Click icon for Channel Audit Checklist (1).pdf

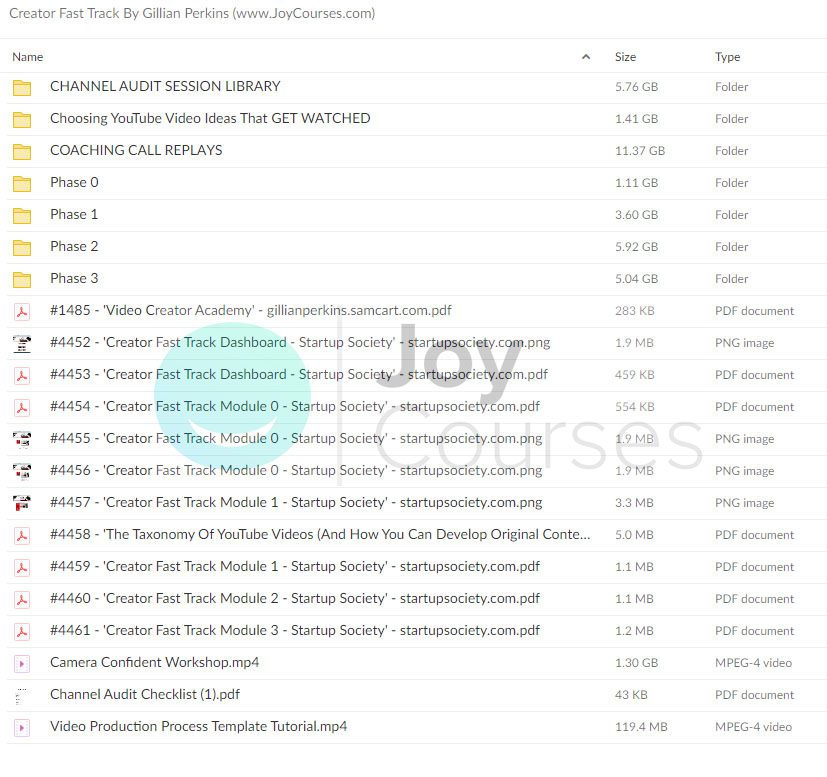(22, 696)
